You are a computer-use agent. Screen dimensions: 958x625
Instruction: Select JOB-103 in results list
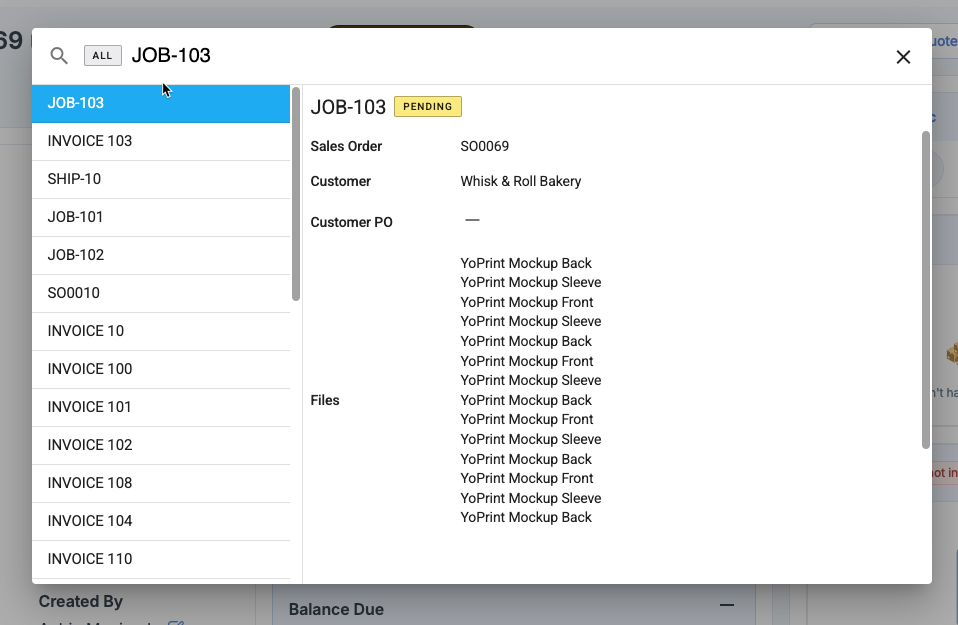[x=161, y=103]
